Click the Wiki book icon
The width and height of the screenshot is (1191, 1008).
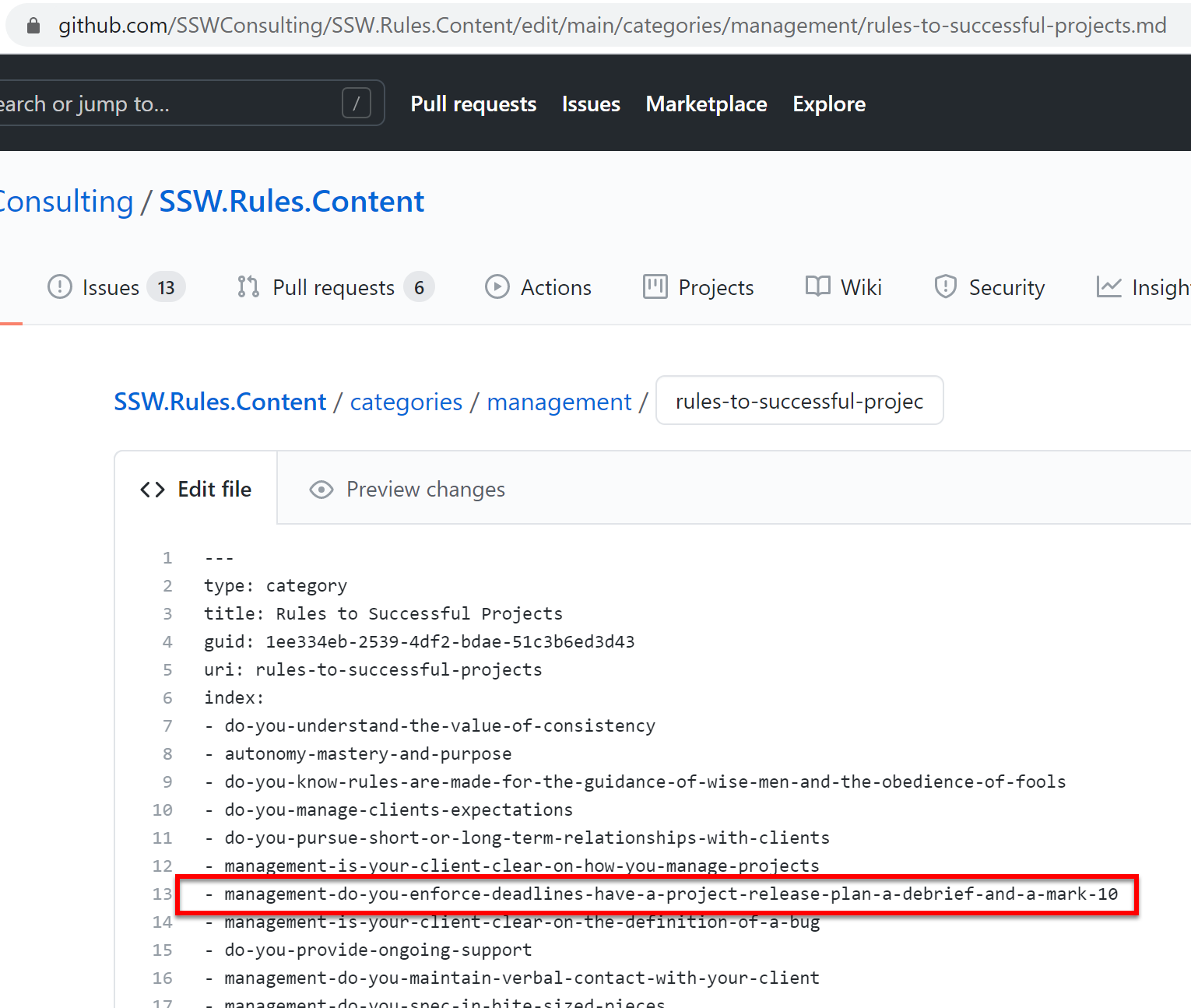pos(818,287)
